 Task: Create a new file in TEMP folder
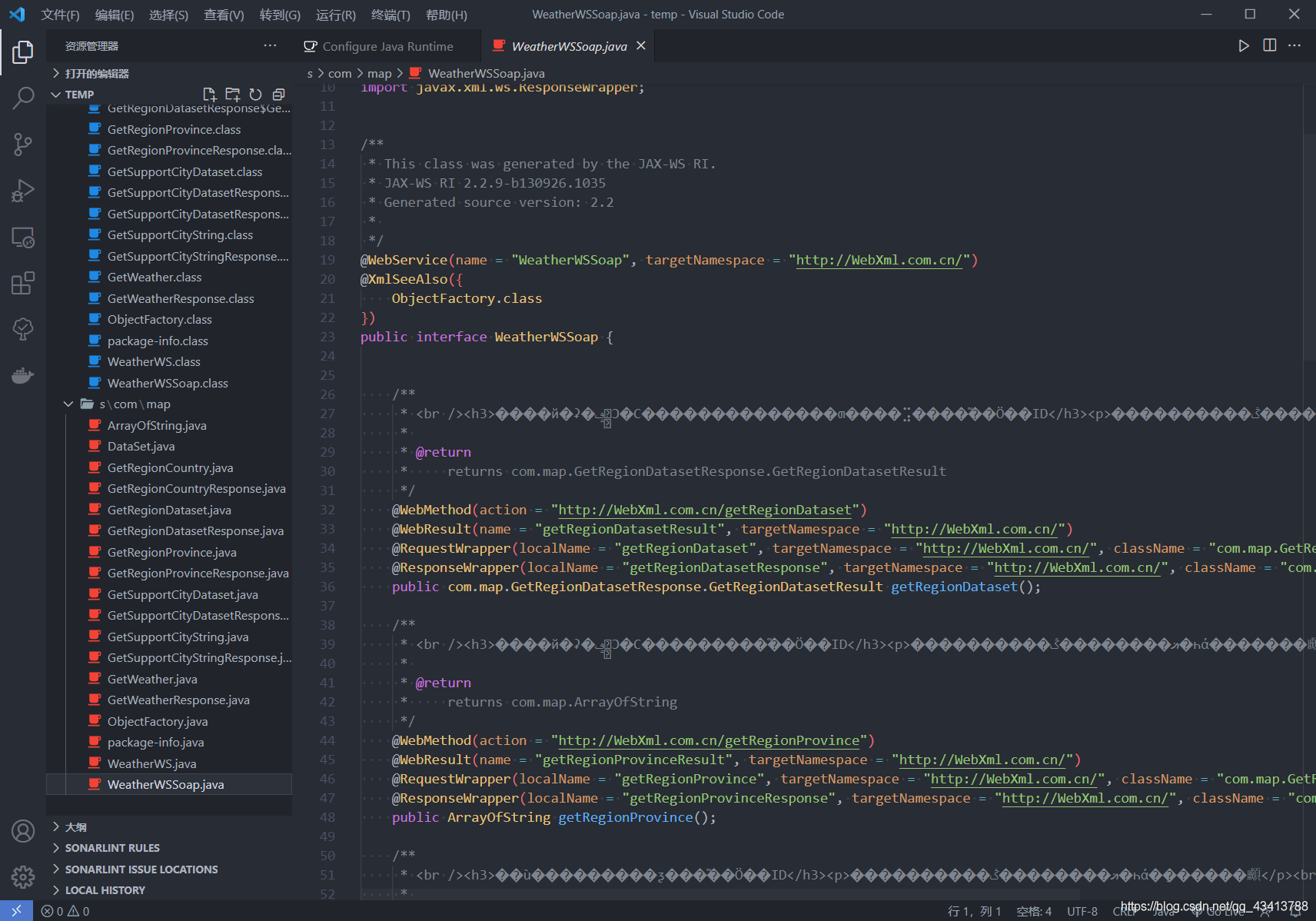pos(209,95)
